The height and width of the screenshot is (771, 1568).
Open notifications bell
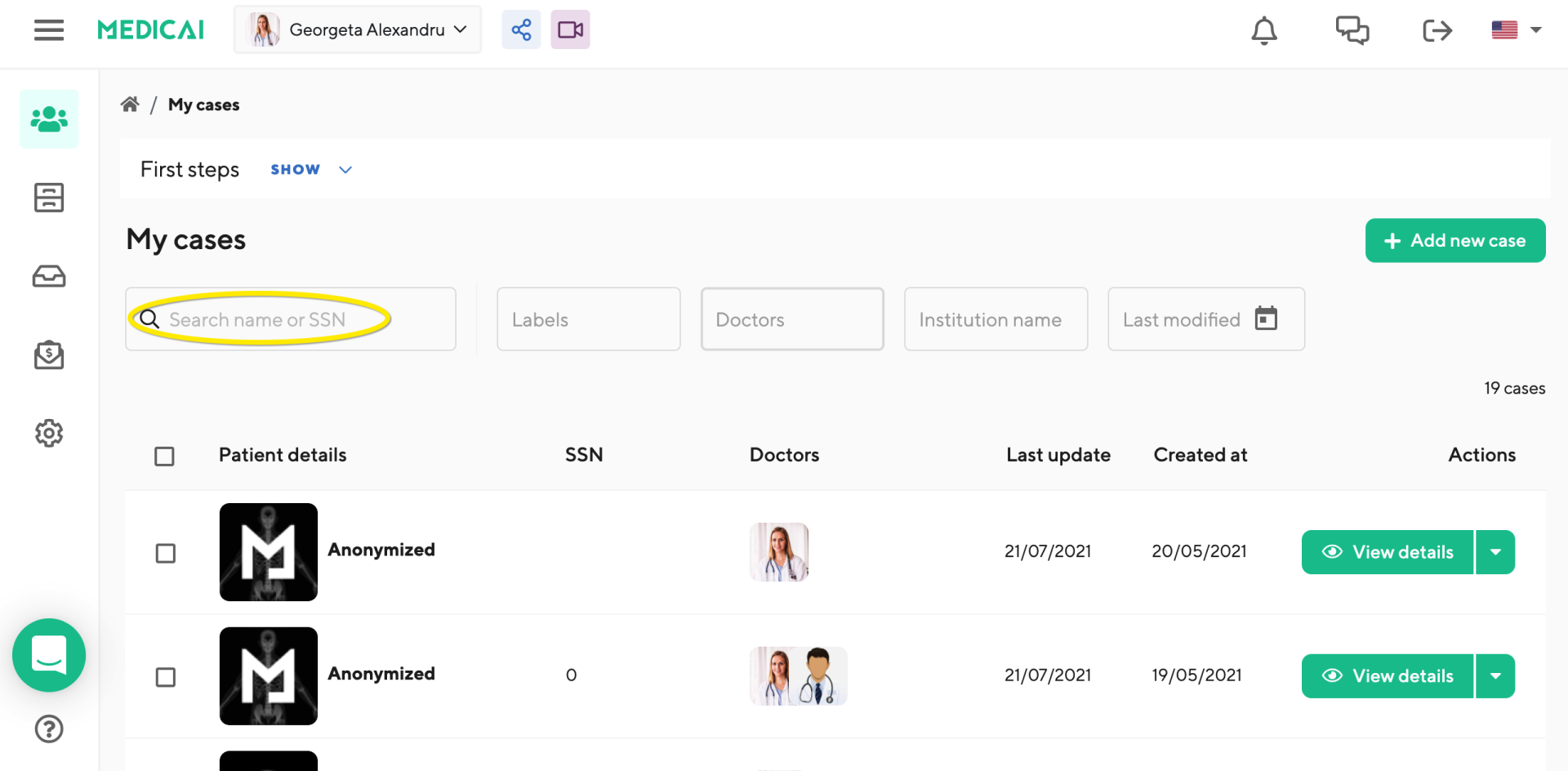point(1264,30)
